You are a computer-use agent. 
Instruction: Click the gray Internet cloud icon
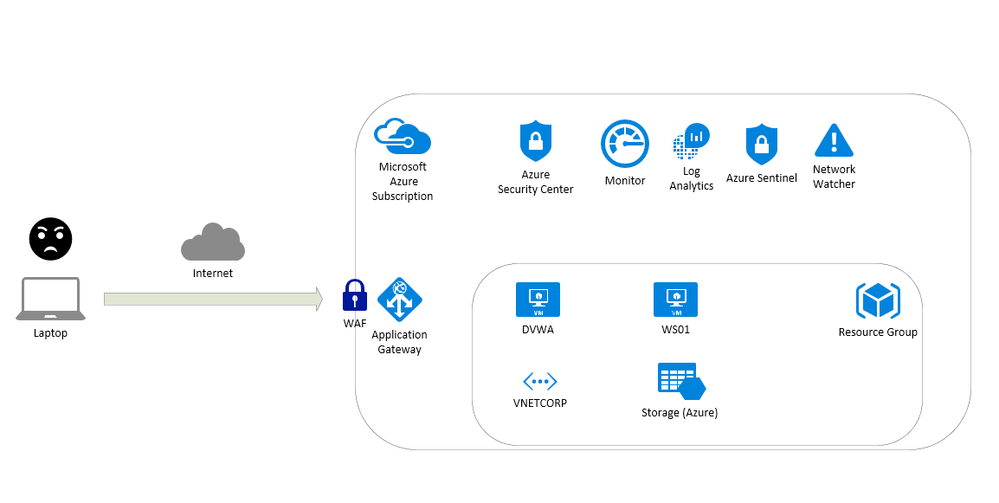pos(213,242)
